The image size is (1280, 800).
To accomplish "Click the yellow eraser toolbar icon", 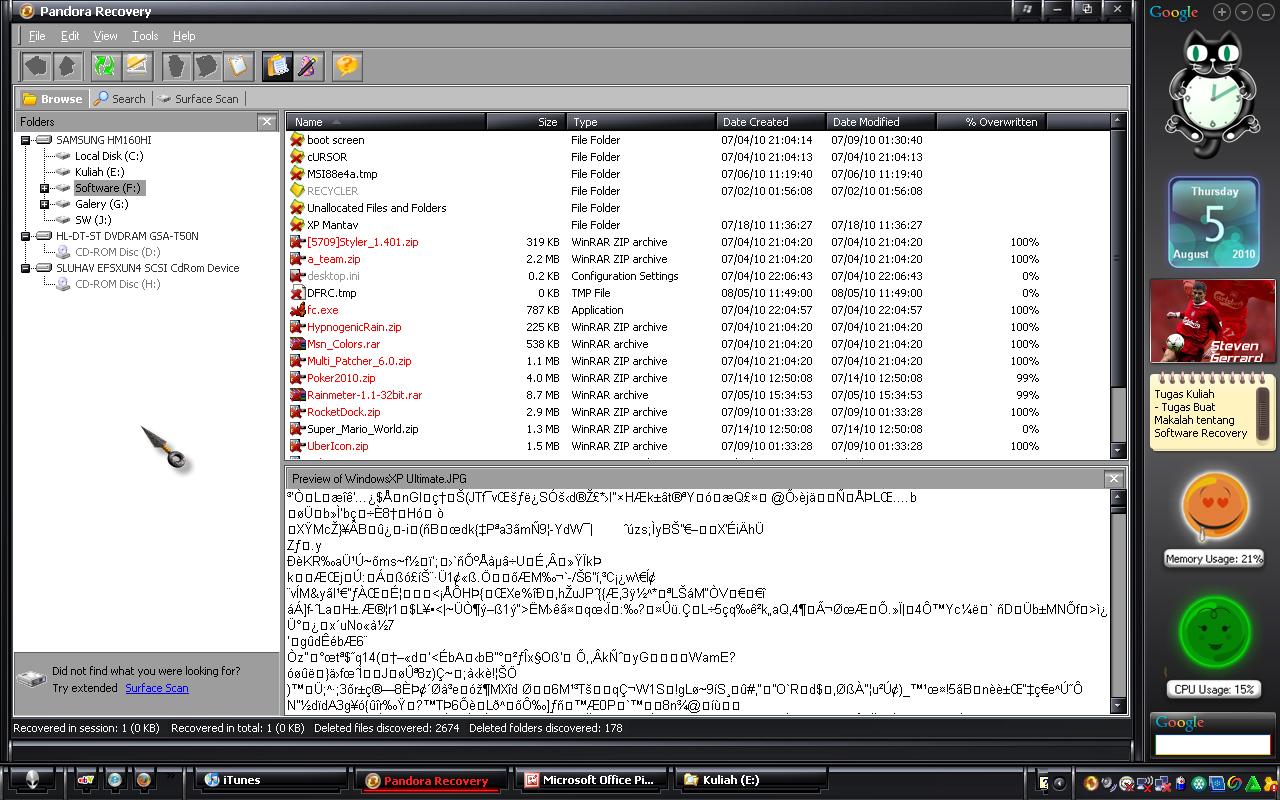I will (137, 66).
